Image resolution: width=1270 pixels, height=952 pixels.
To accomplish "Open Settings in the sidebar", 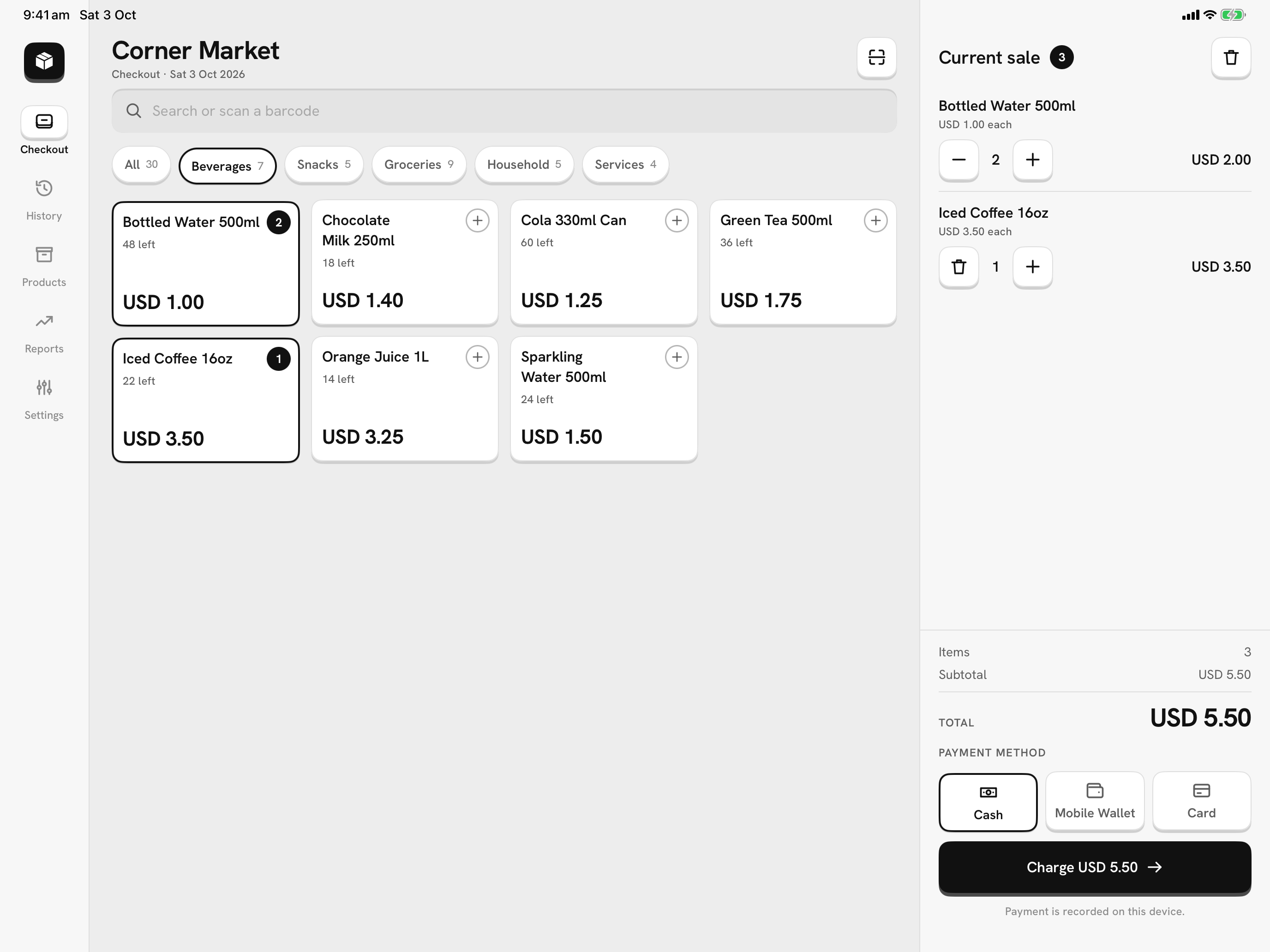I will [44, 399].
